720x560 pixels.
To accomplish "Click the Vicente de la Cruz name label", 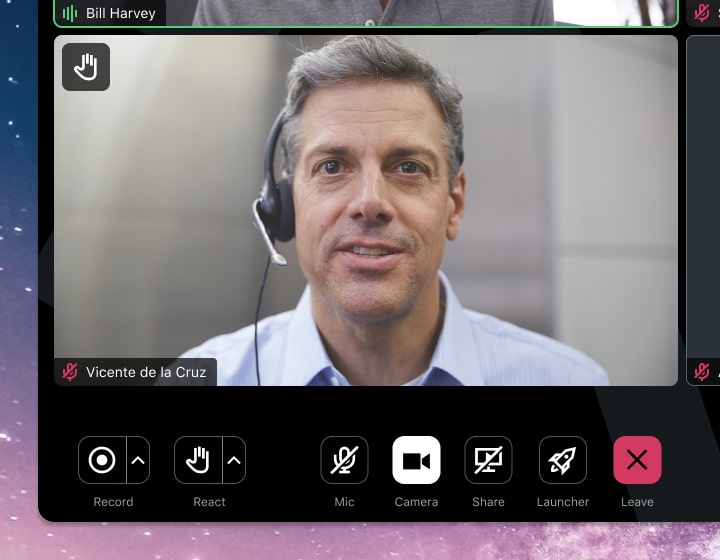I will 146,372.
